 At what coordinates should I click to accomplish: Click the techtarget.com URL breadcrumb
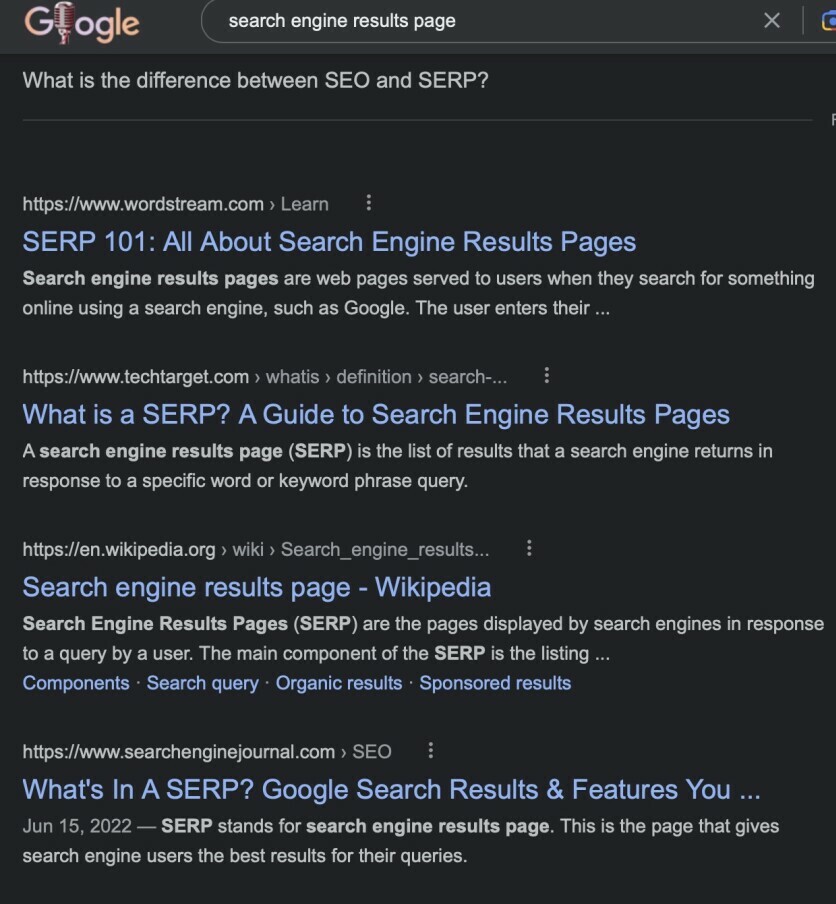pos(264,377)
